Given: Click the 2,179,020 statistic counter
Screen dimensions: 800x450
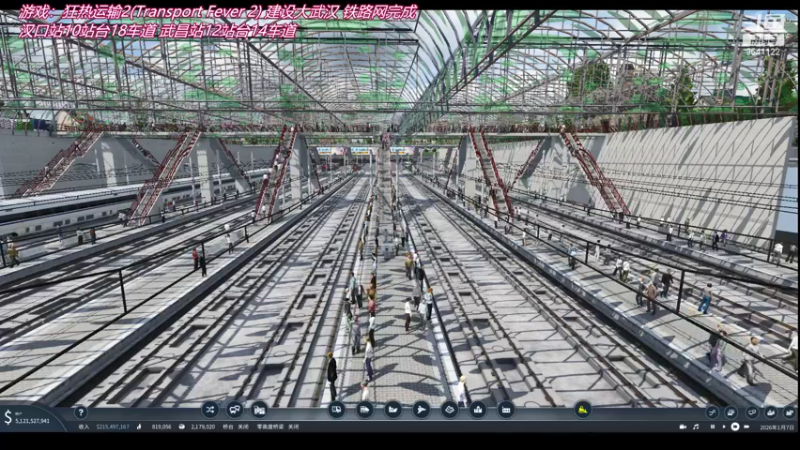Looking at the screenshot, I should tap(203, 427).
